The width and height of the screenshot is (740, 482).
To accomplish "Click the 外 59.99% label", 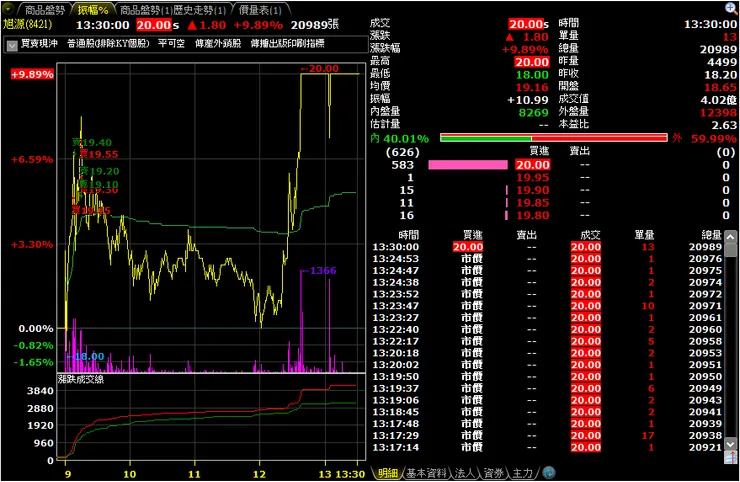I will pos(705,139).
